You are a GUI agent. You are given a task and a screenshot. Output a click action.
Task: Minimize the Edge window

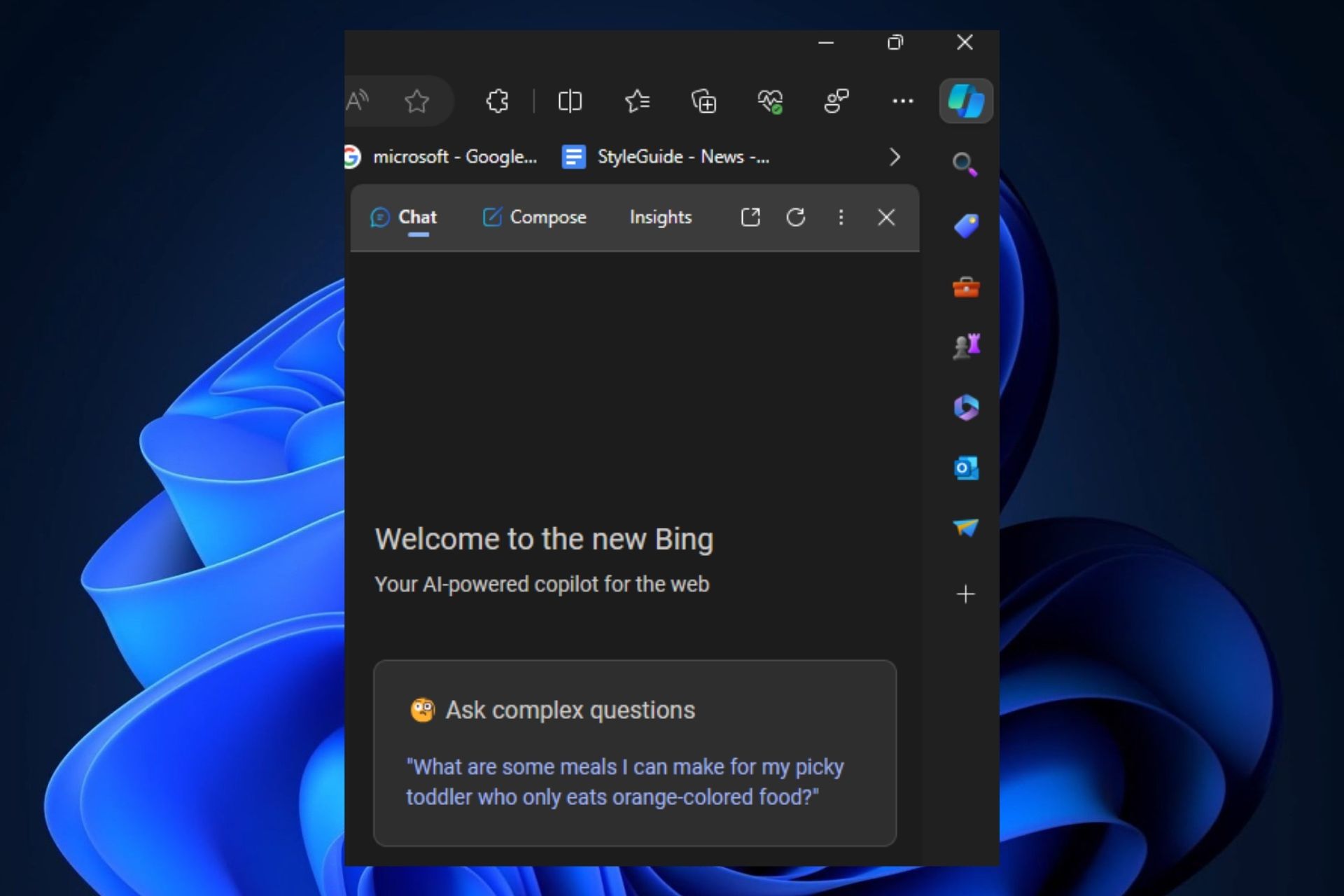[x=826, y=43]
